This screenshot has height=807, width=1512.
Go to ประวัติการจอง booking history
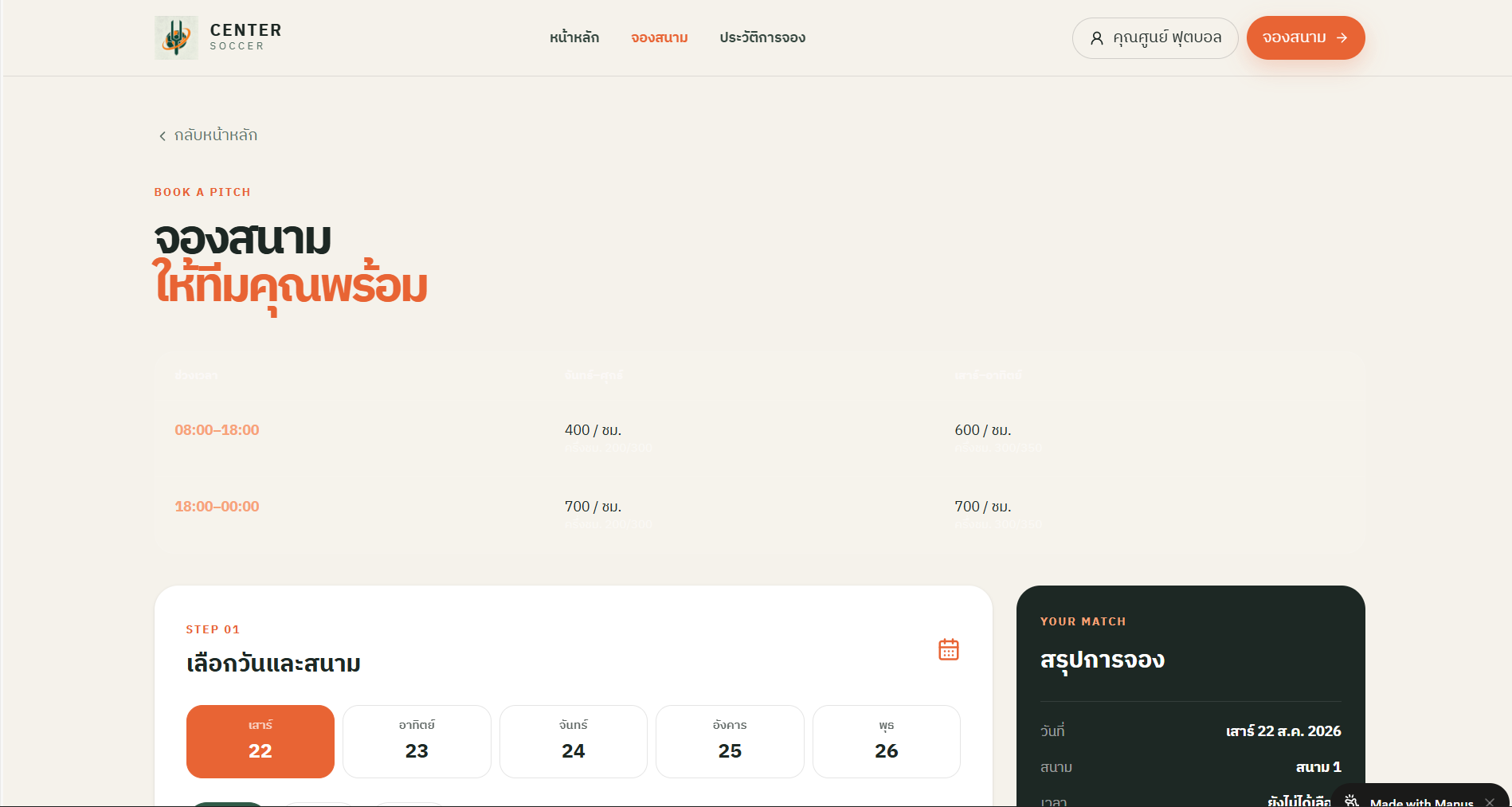pyautogui.click(x=762, y=37)
